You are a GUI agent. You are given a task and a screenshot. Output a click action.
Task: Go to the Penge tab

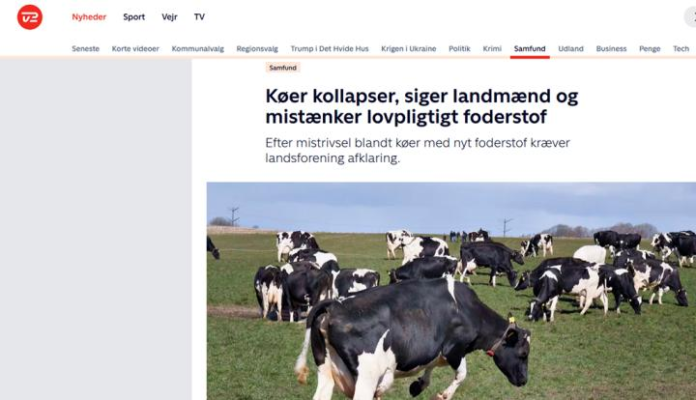tap(650, 49)
